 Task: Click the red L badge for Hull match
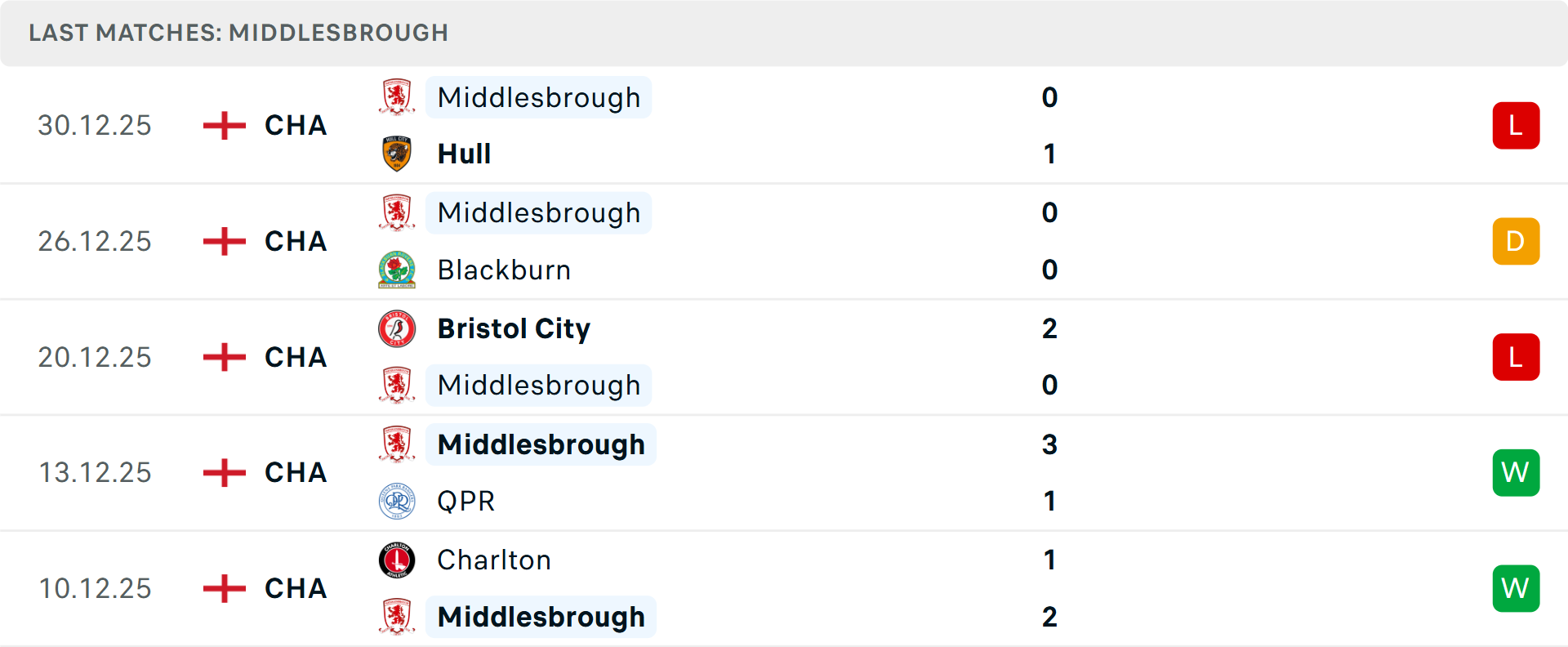[1515, 126]
